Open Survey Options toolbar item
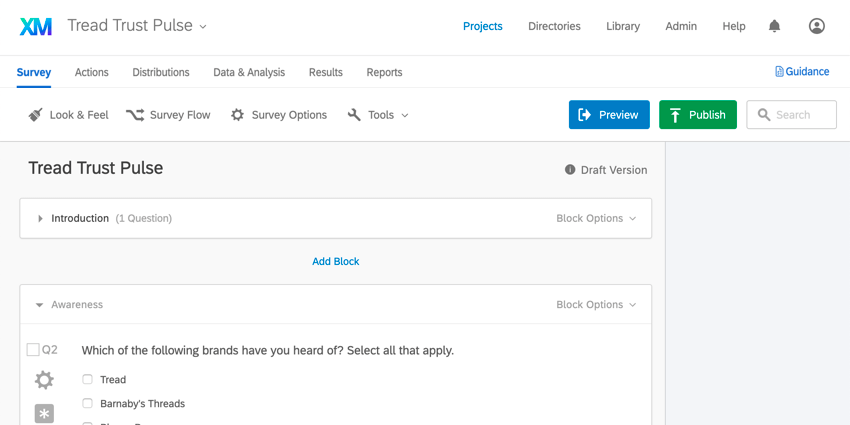Viewport: 850px width, 425px height. pos(279,115)
